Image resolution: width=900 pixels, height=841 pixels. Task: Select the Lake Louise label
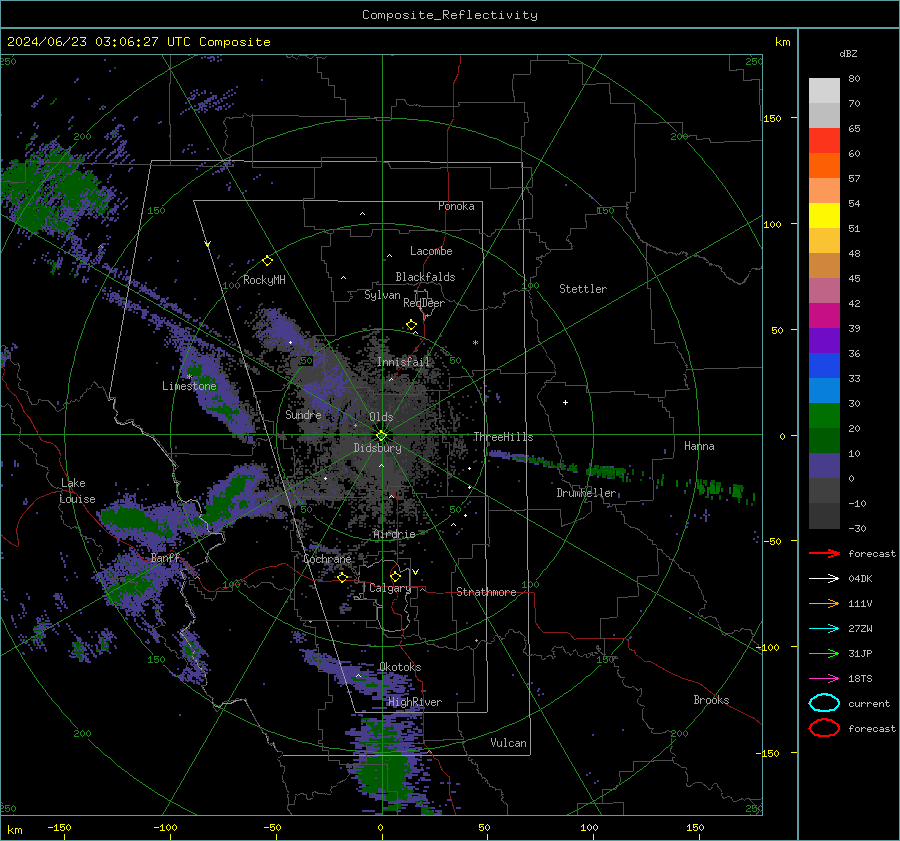coord(77,491)
